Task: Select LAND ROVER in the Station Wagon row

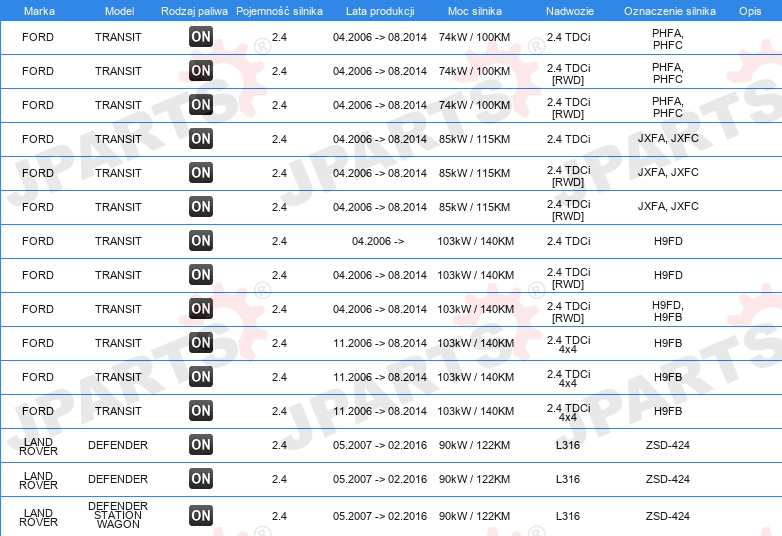Action: click(x=38, y=517)
